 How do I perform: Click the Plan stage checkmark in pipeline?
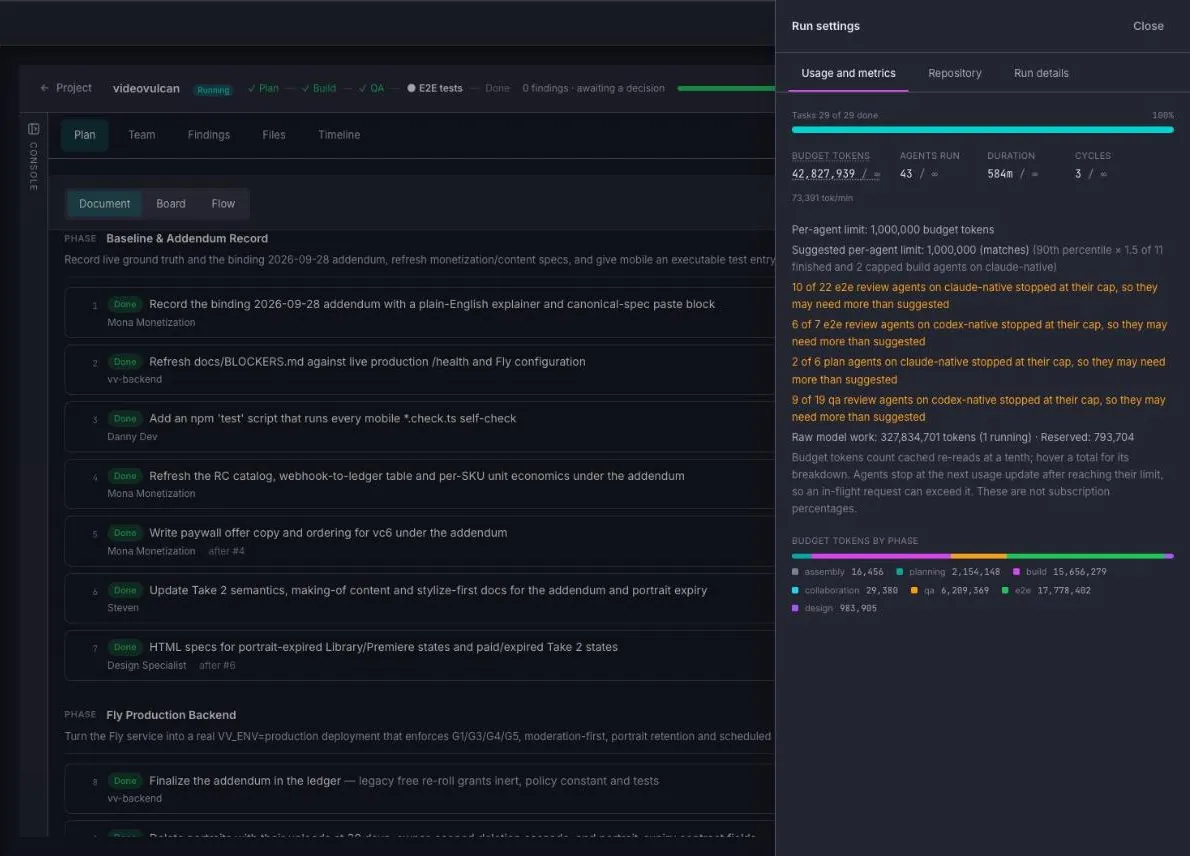click(251, 88)
